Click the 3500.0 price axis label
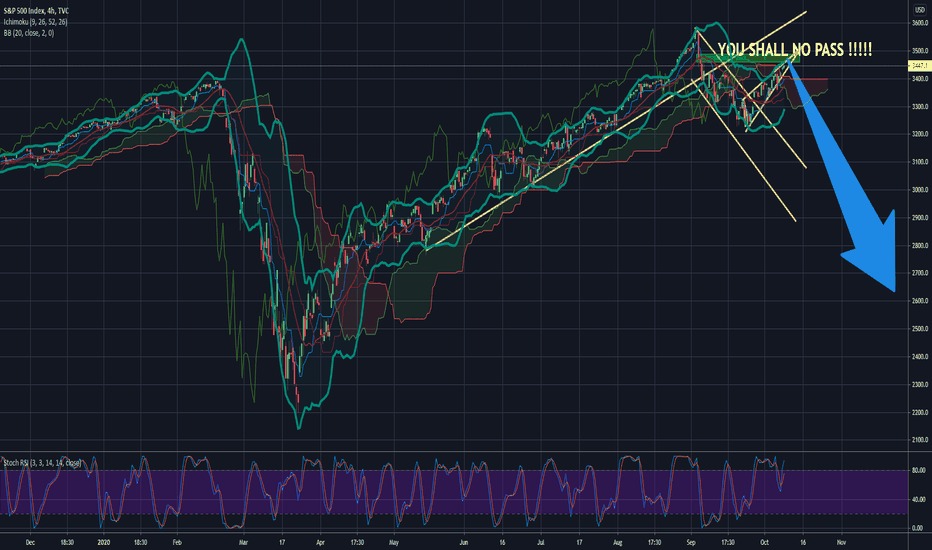The width and height of the screenshot is (932, 550). coord(920,51)
